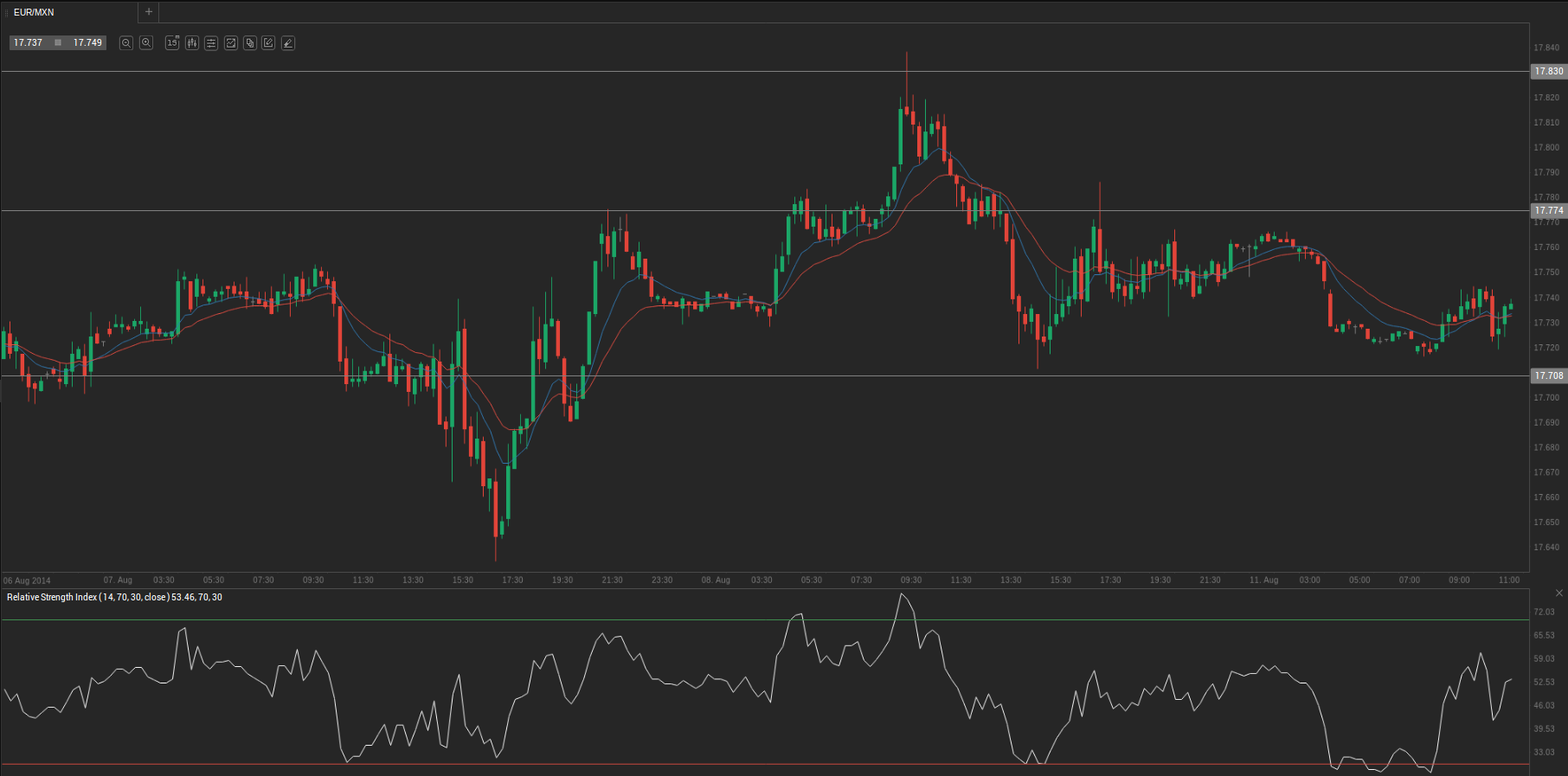1568x776 pixels.
Task: Select the 17.708 horizontal line price label
Action: (x=1549, y=375)
